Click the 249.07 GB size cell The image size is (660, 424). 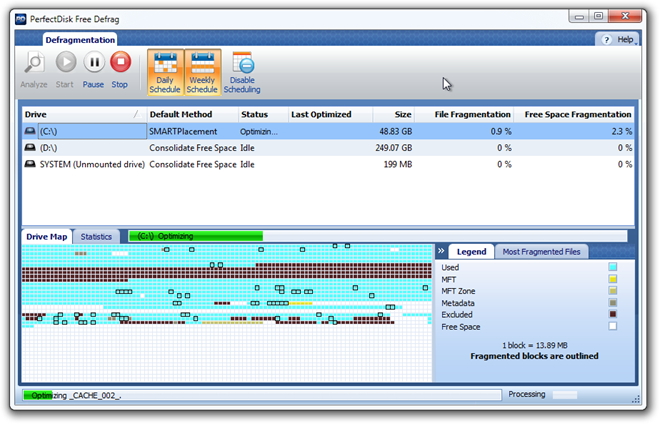click(394, 148)
